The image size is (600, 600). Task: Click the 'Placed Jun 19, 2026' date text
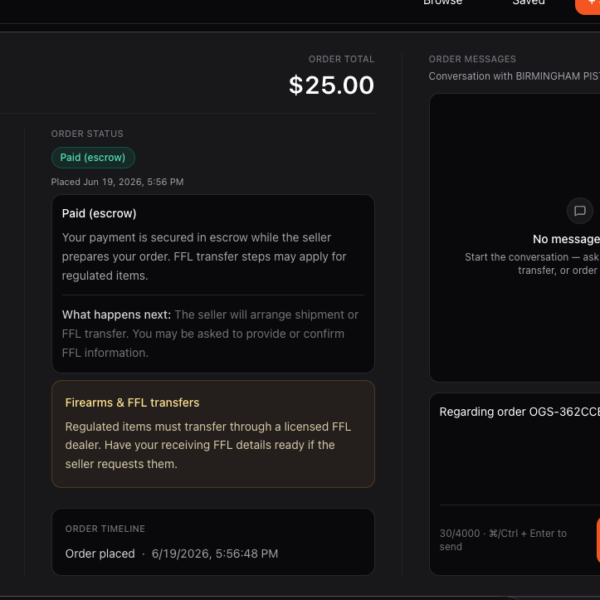tap(117, 182)
